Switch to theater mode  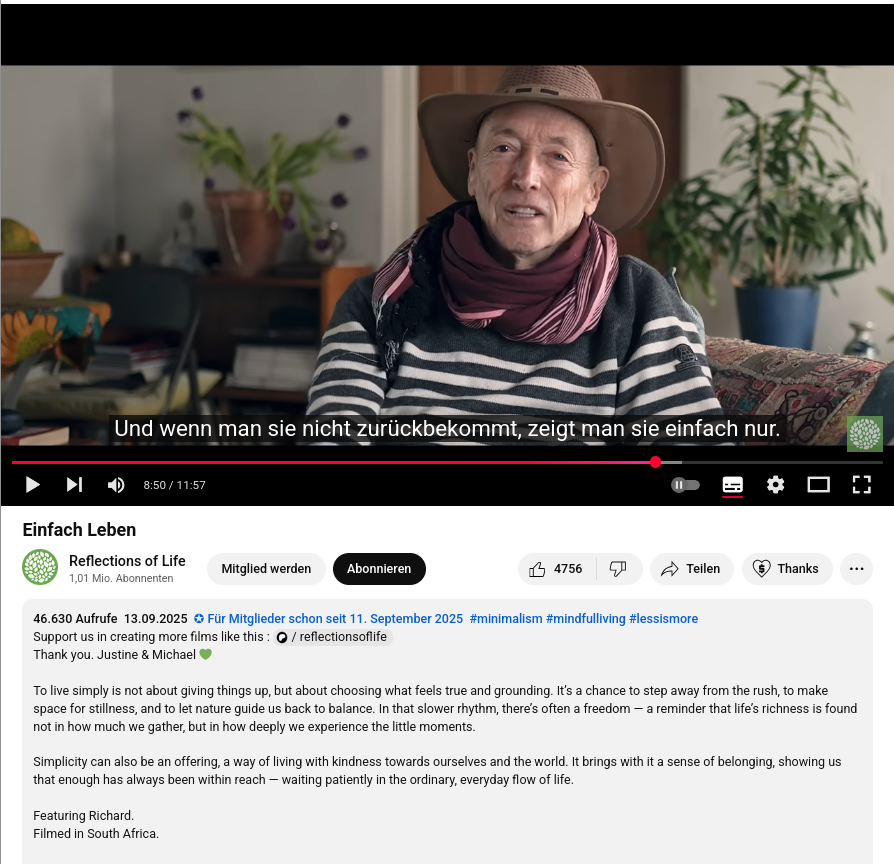818,485
